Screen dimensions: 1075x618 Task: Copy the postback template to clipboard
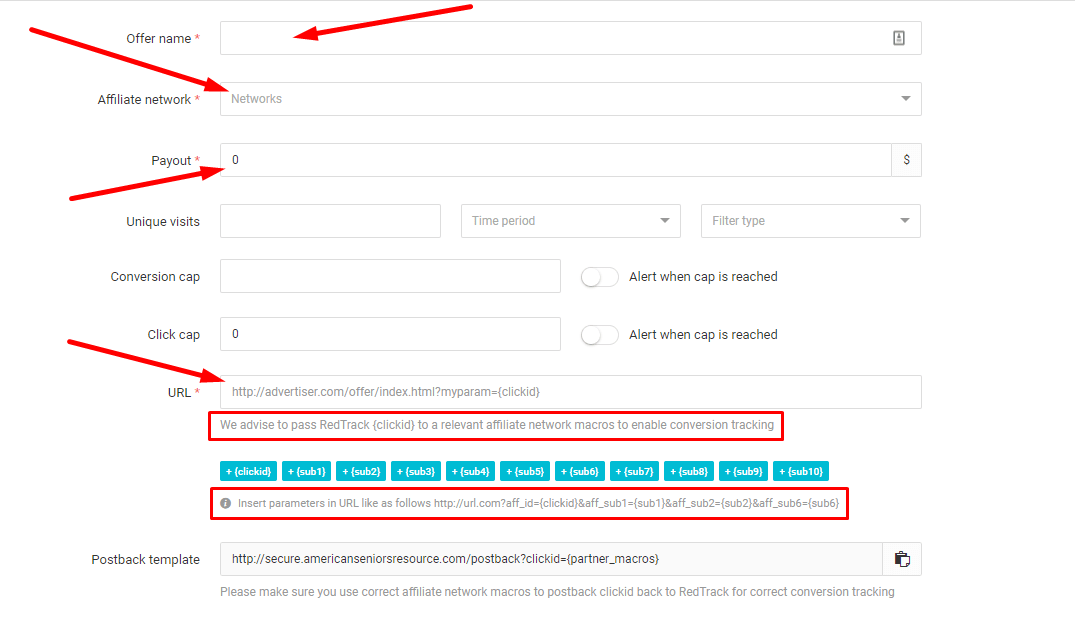[x=901, y=559]
